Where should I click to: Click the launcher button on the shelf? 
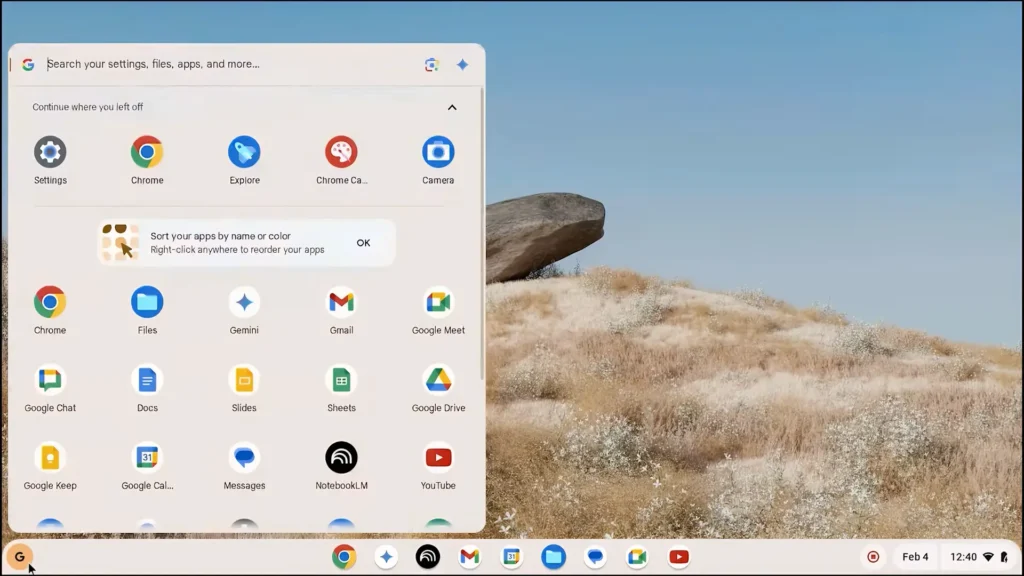tap(20, 557)
